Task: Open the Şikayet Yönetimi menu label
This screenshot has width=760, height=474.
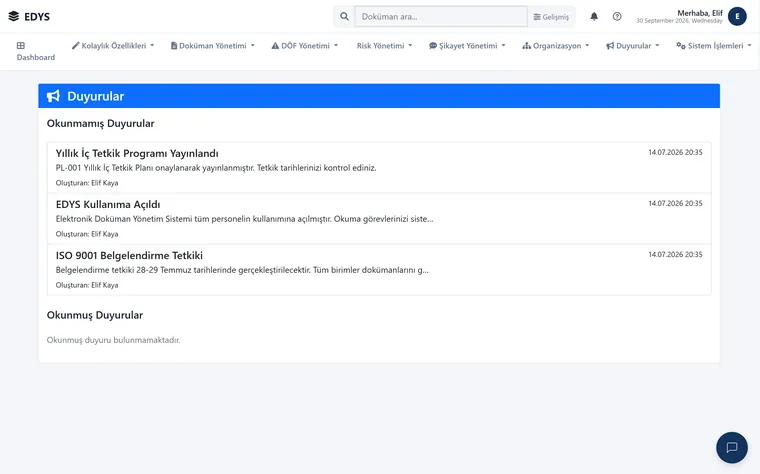Action: click(468, 46)
